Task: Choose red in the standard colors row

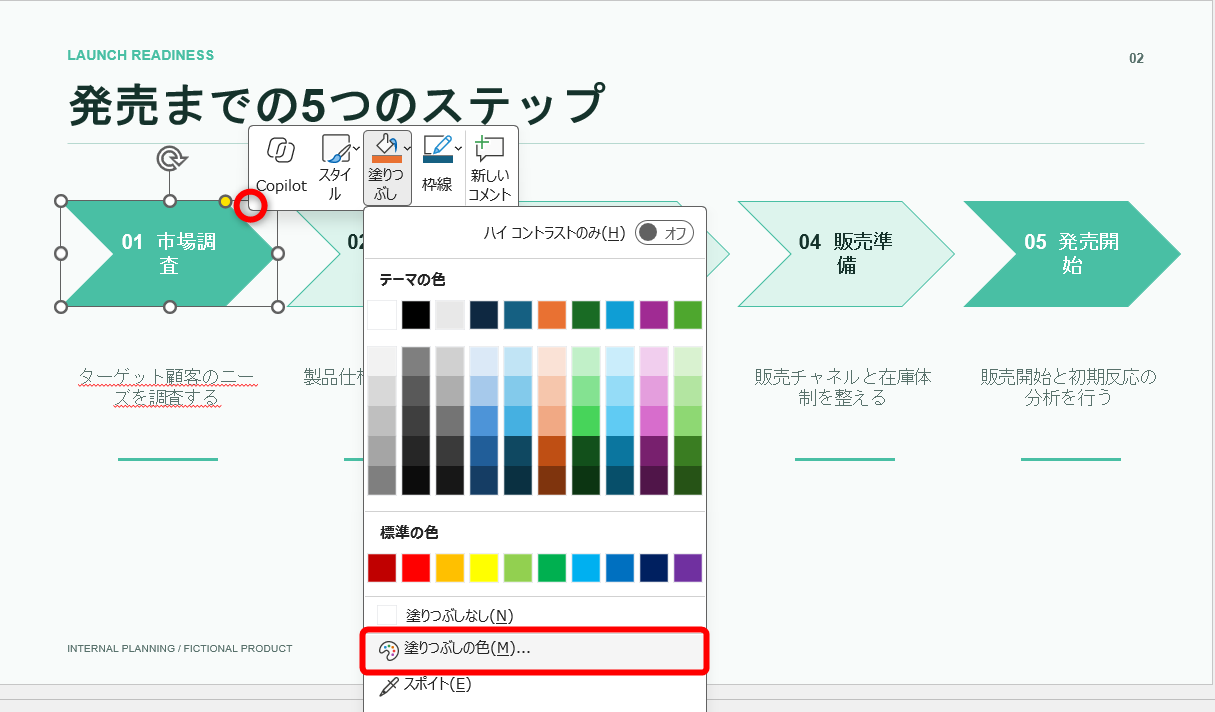Action: (416, 568)
